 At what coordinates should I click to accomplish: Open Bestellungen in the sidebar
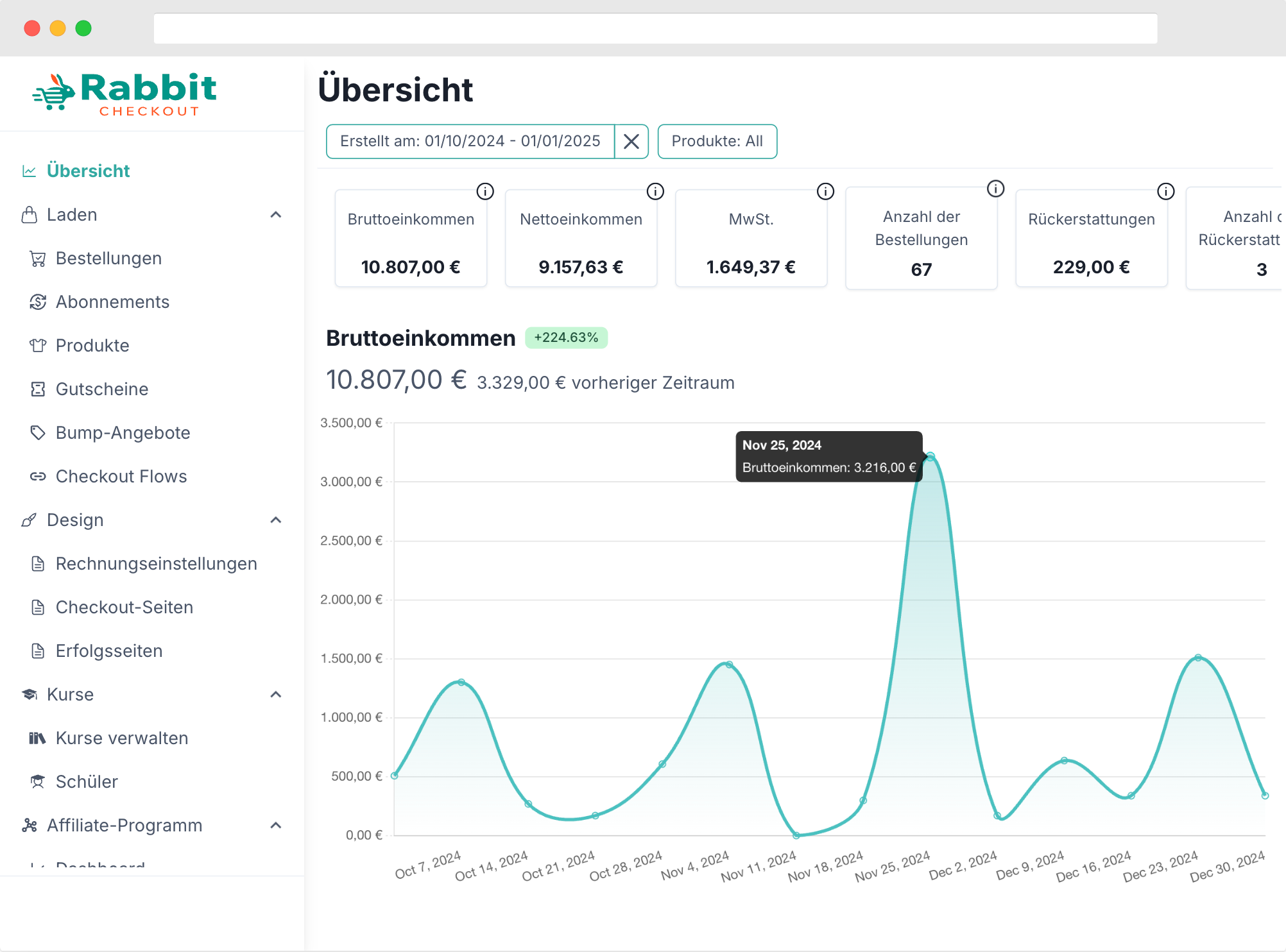click(x=108, y=259)
